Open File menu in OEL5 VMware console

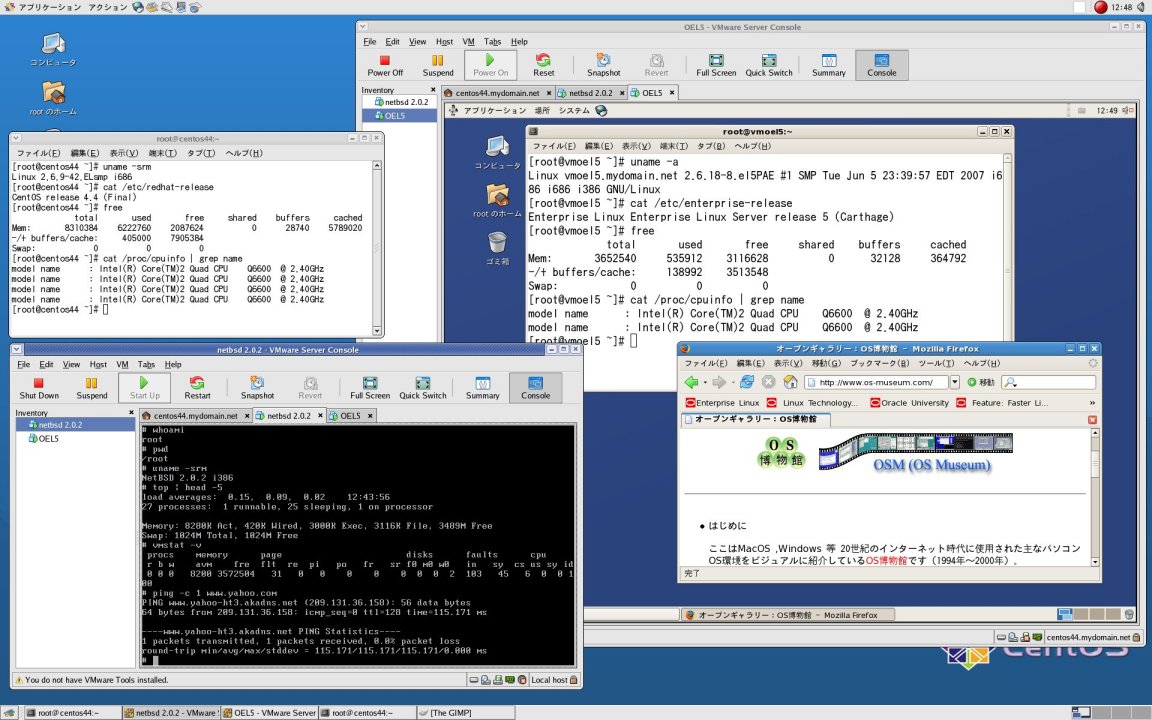click(370, 42)
